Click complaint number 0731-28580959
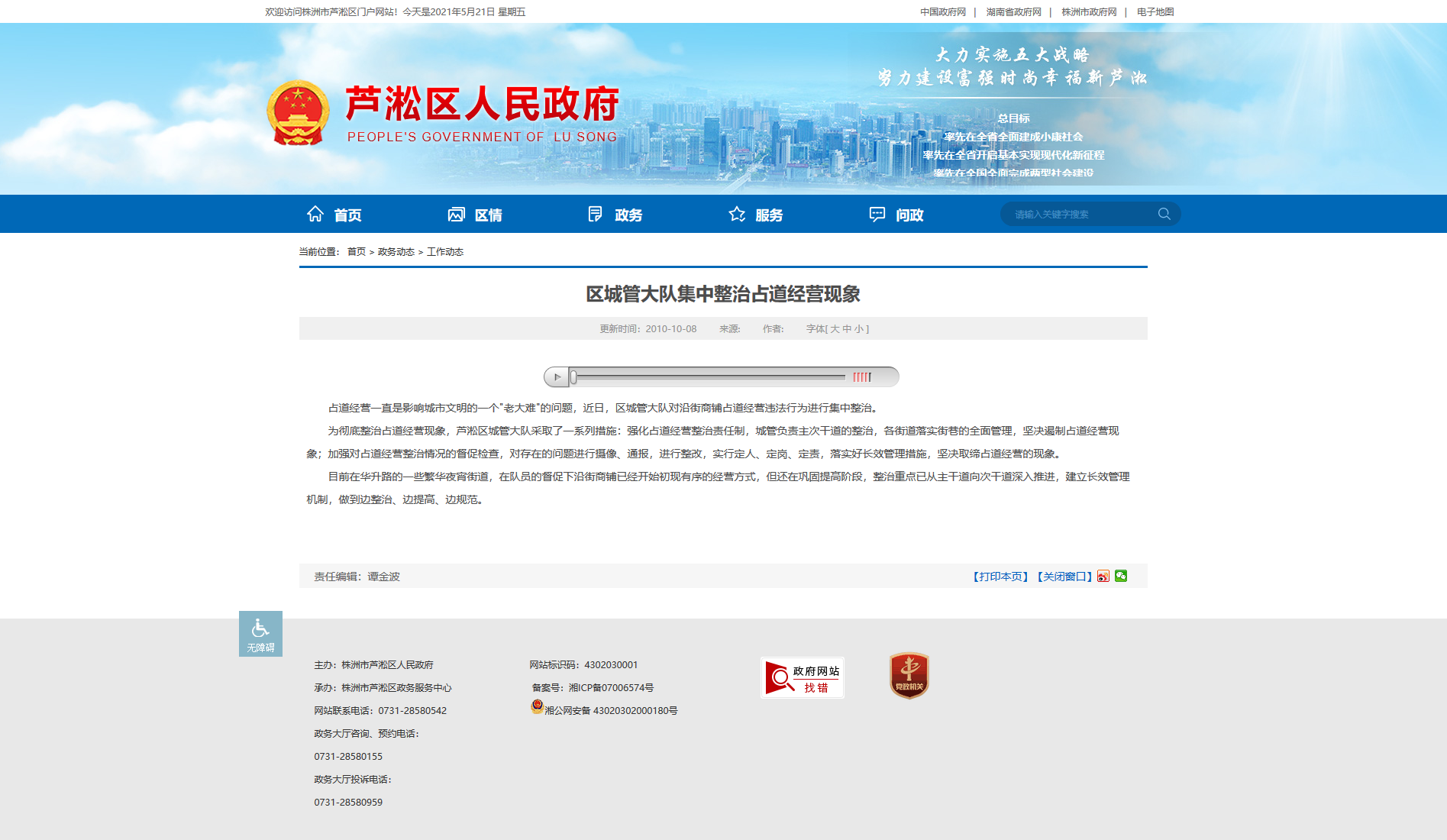The image size is (1447, 840). click(348, 802)
